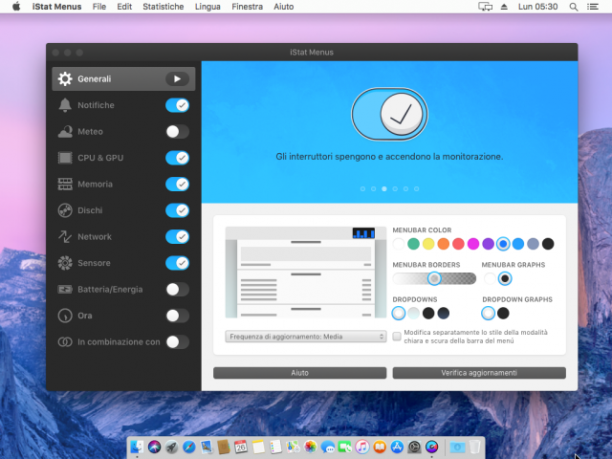Viewport: 612px width, 459px height.
Task: Enable the Ora switch
Action: click(177, 315)
